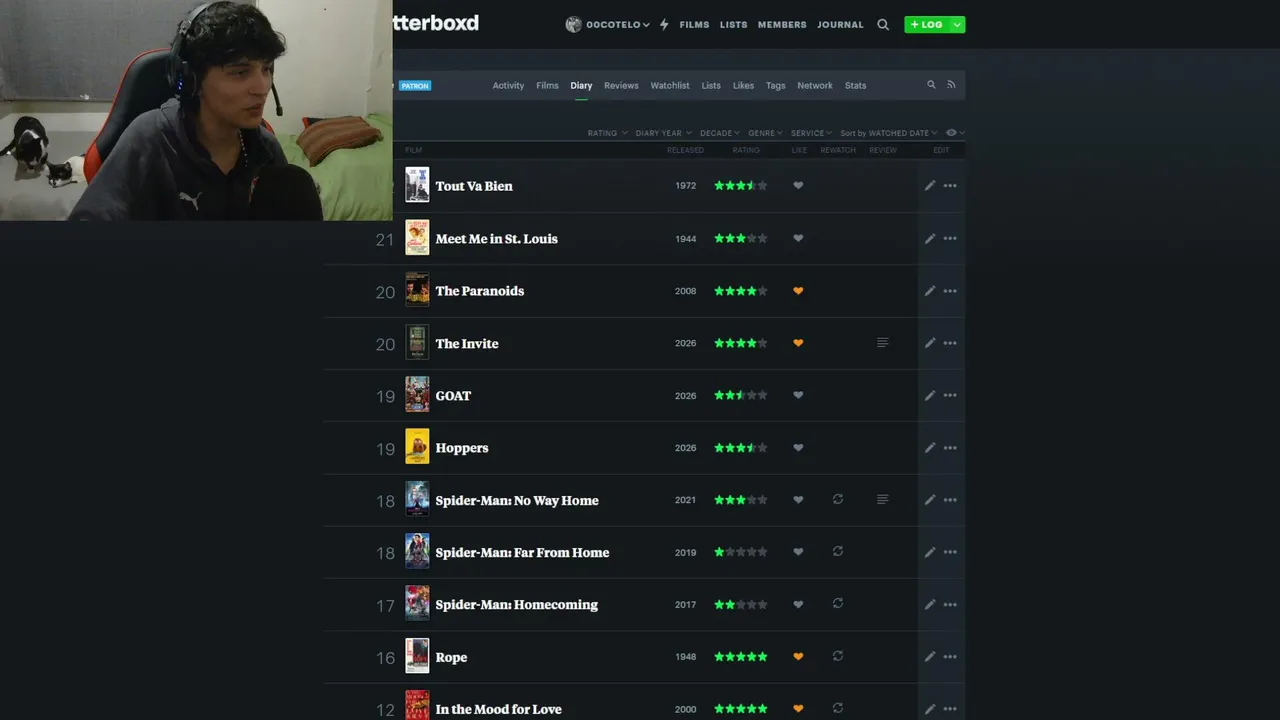The width and height of the screenshot is (1280, 720).
Task: Open the GENRE filter dropdown
Action: coord(765,133)
